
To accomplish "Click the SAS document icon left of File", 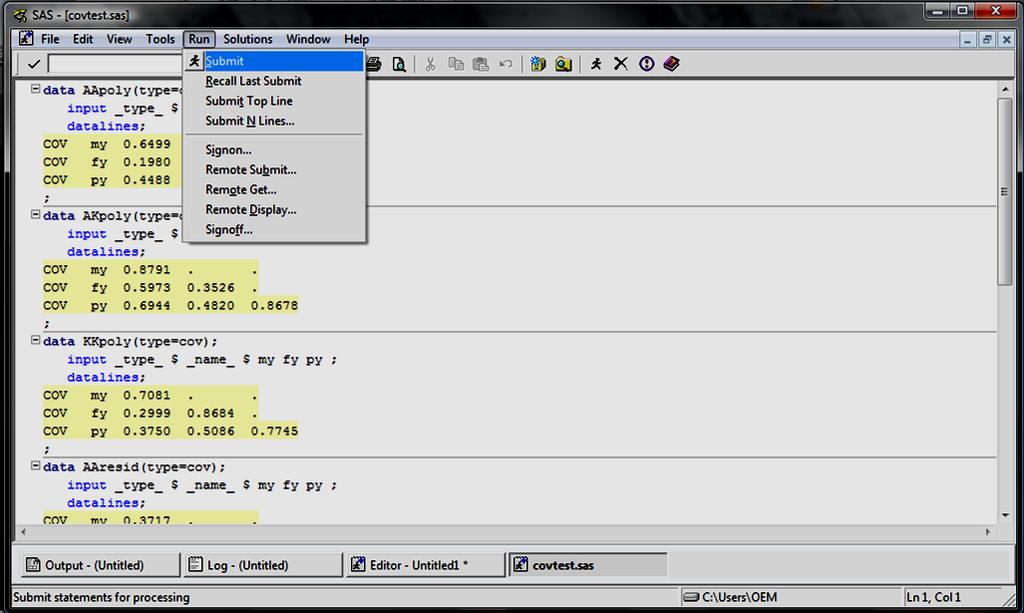I will click(25, 39).
